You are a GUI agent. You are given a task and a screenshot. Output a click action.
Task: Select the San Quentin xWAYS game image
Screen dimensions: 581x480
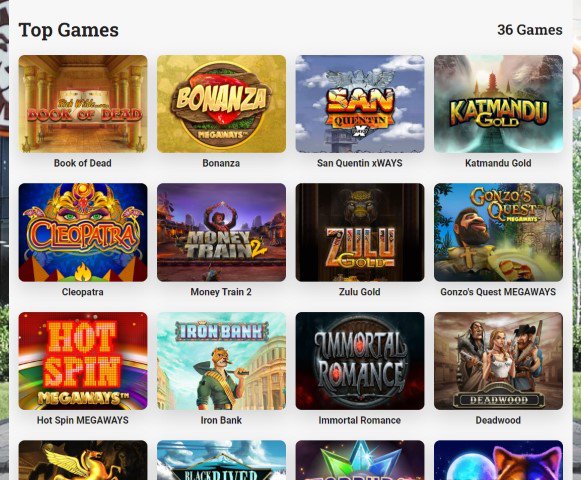point(360,104)
